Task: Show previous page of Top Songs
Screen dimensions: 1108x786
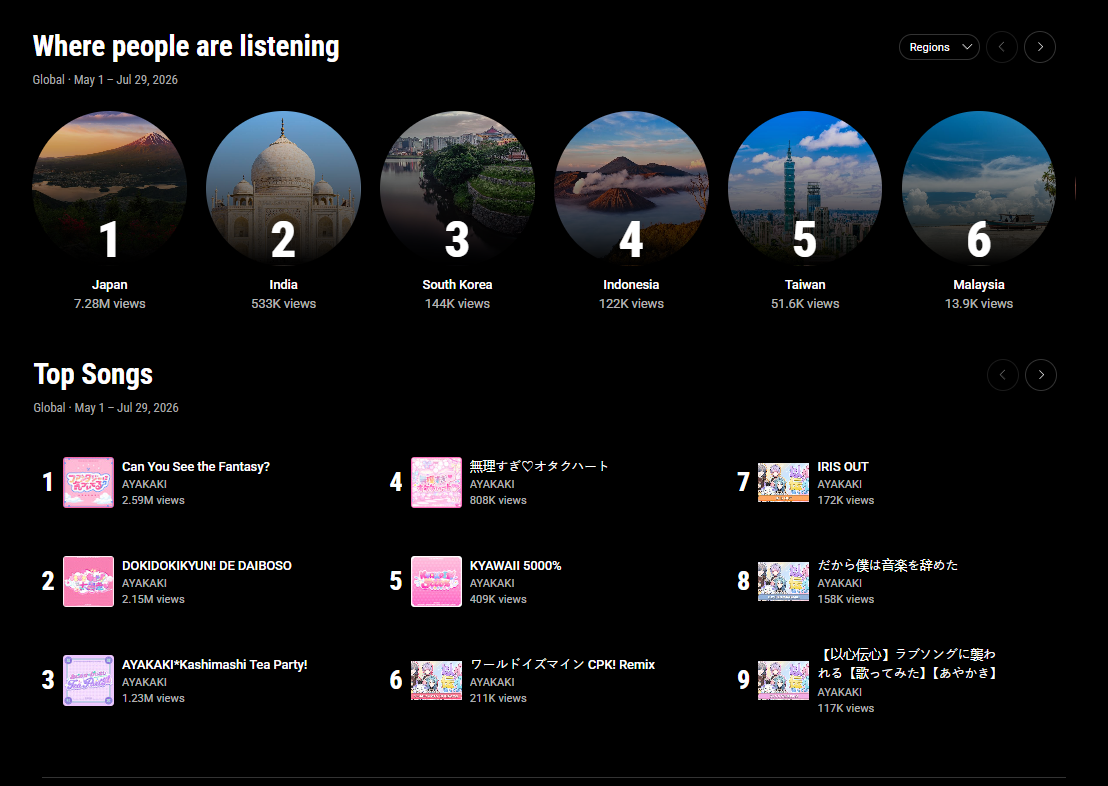Action: 1003,375
